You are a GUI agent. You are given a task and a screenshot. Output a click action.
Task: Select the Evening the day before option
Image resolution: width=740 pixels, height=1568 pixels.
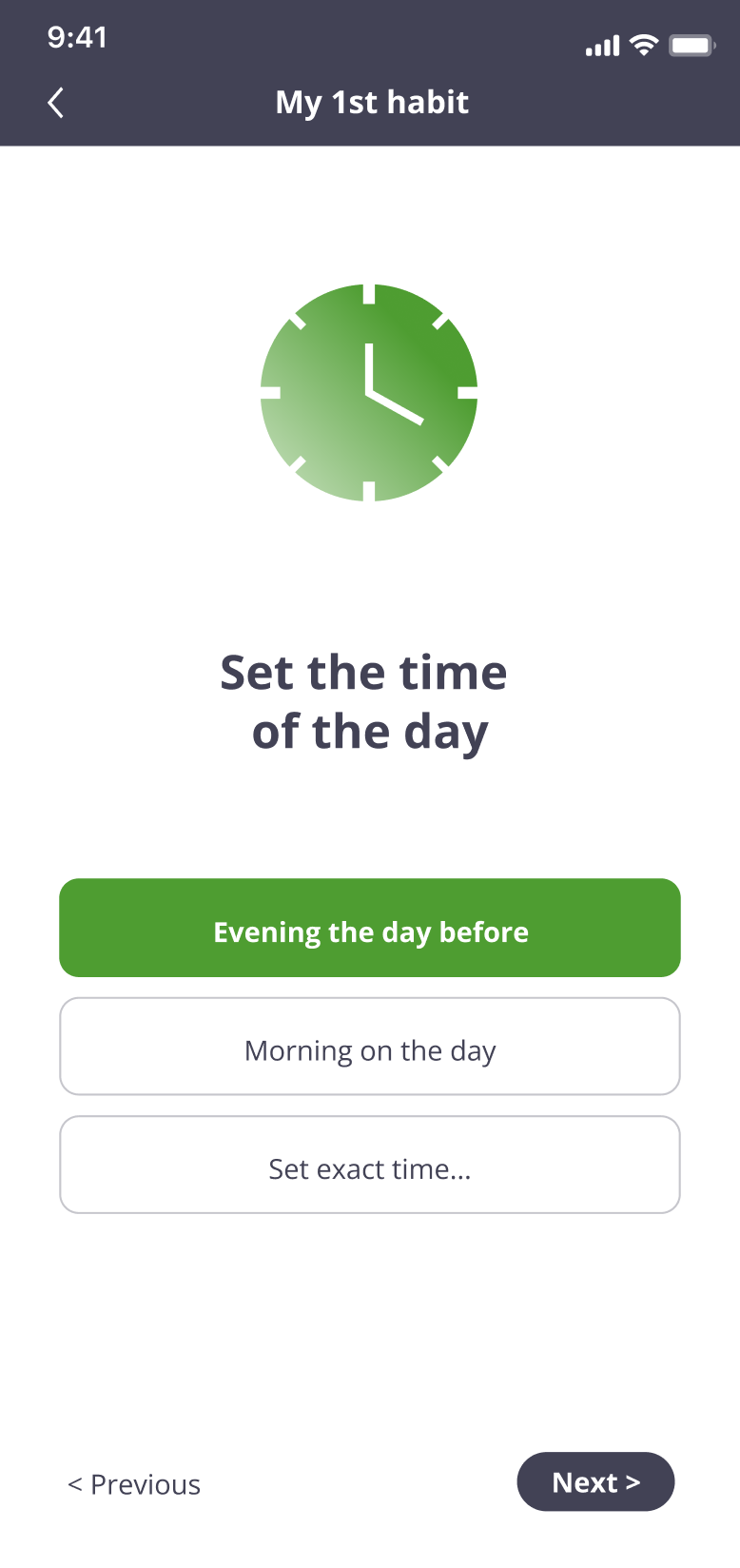370,929
